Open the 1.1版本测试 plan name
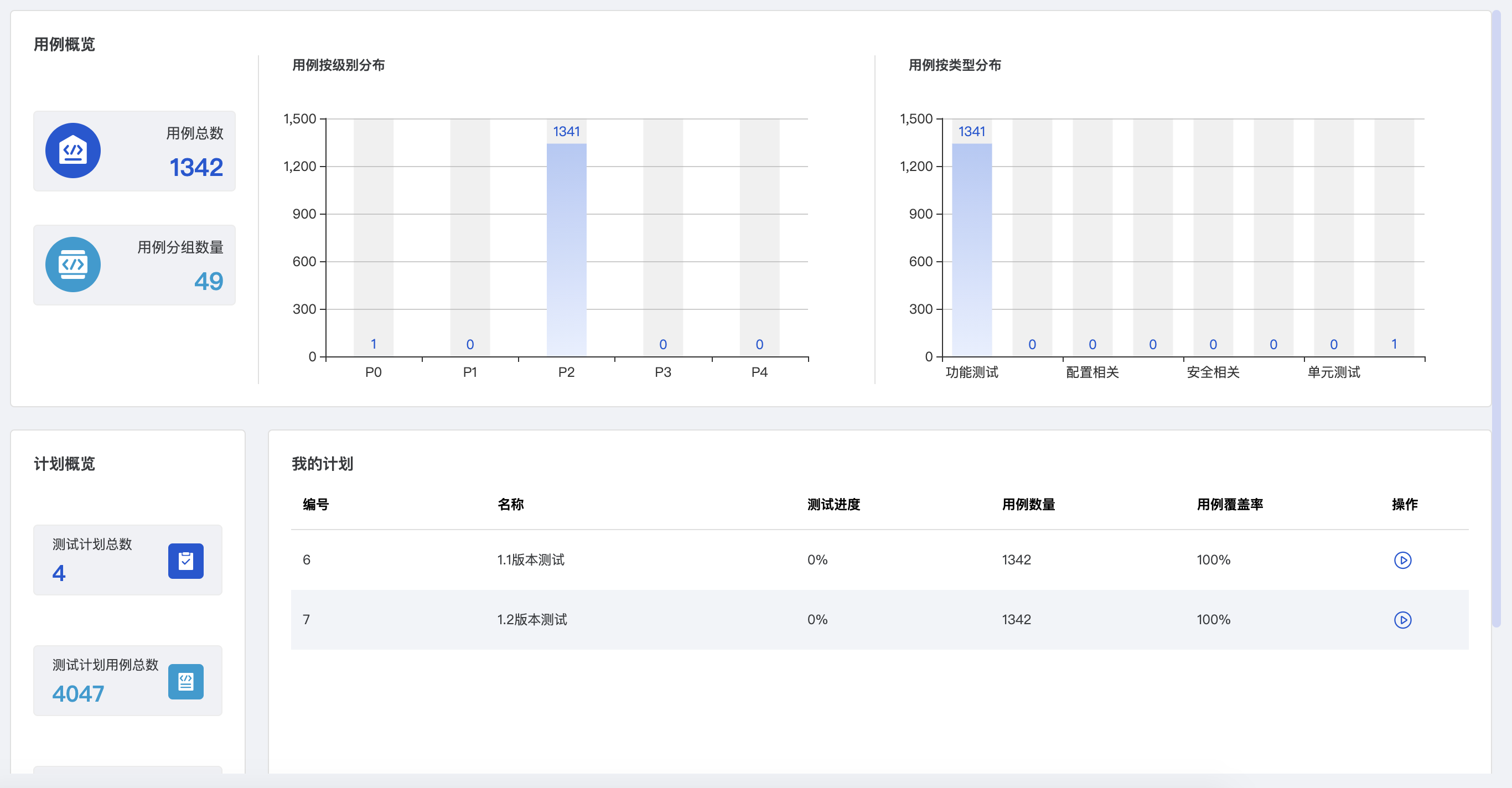The width and height of the screenshot is (1512, 788). [531, 561]
